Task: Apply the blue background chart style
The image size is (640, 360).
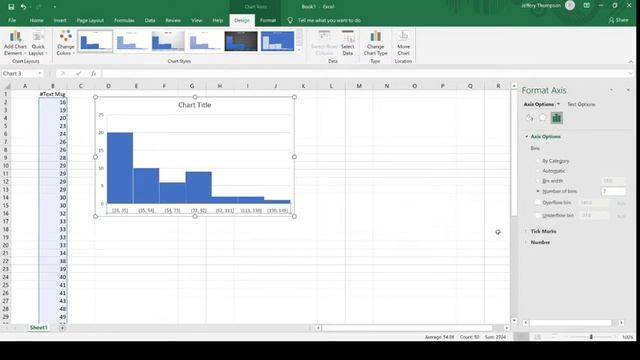Action: pos(278,41)
